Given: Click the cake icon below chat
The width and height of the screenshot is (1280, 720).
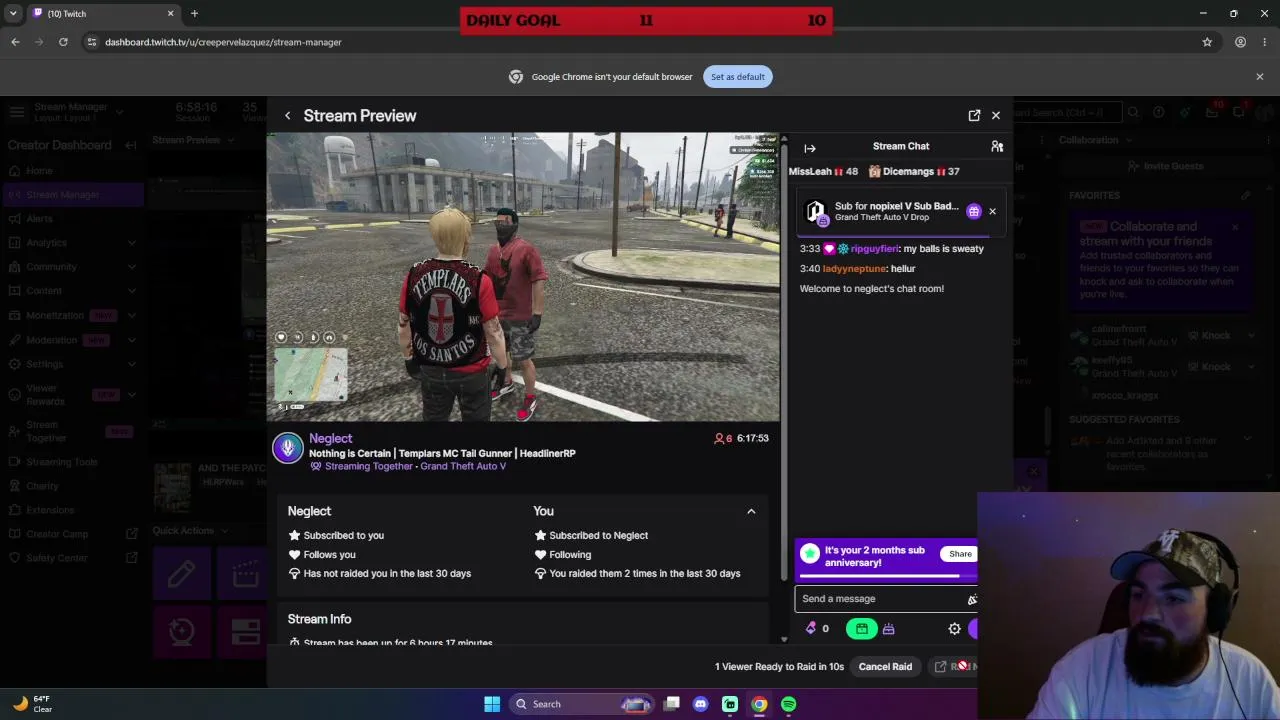Looking at the screenshot, I should point(888,629).
